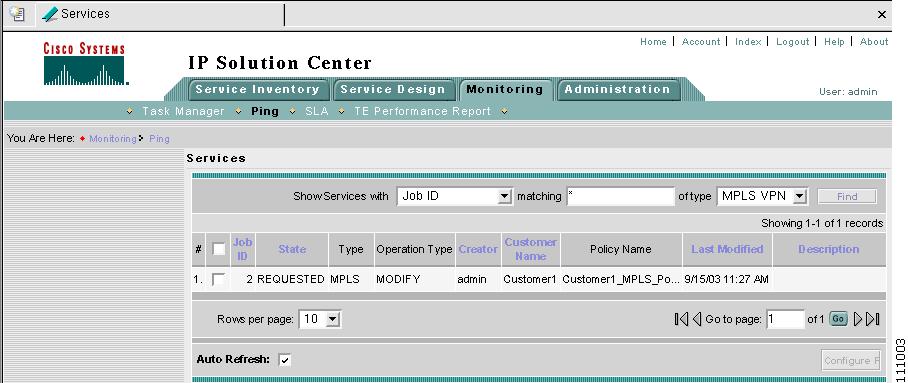Screen dimensions: 908x383
Task: Click the Customer1_MPLS_Po... policy name cell
Action: 621,279
